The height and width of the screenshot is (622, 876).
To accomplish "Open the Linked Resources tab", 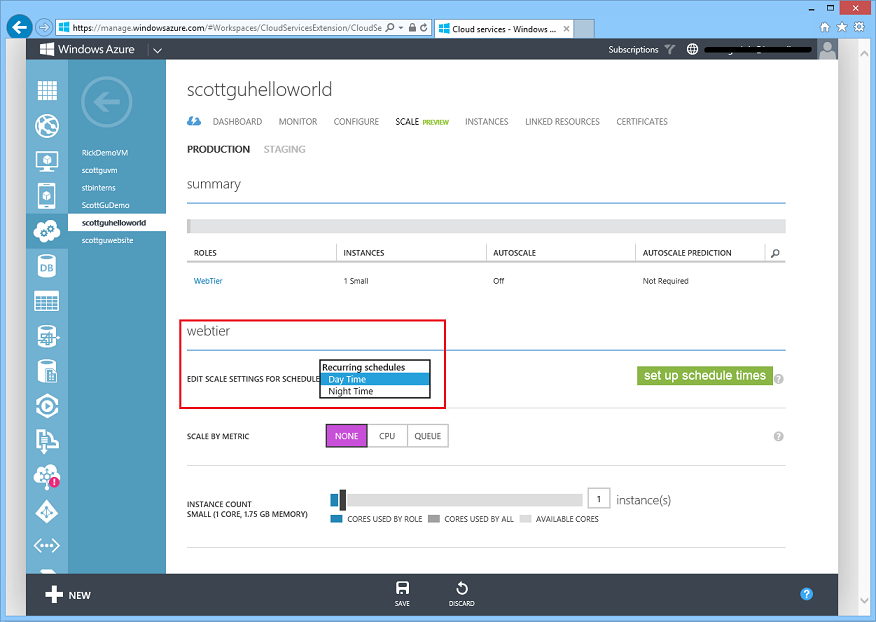I will (562, 121).
